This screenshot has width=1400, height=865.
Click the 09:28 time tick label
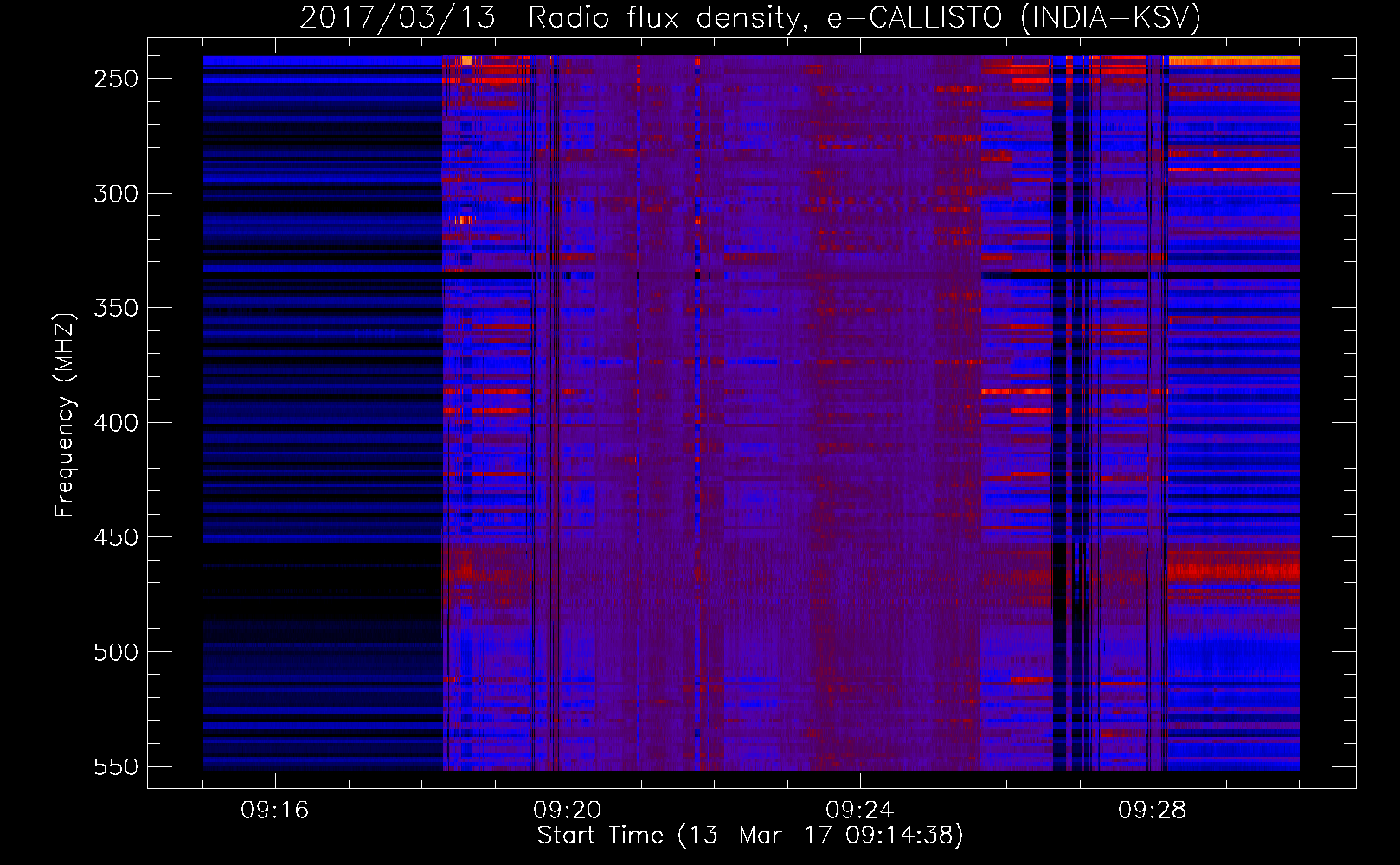pos(1153,811)
